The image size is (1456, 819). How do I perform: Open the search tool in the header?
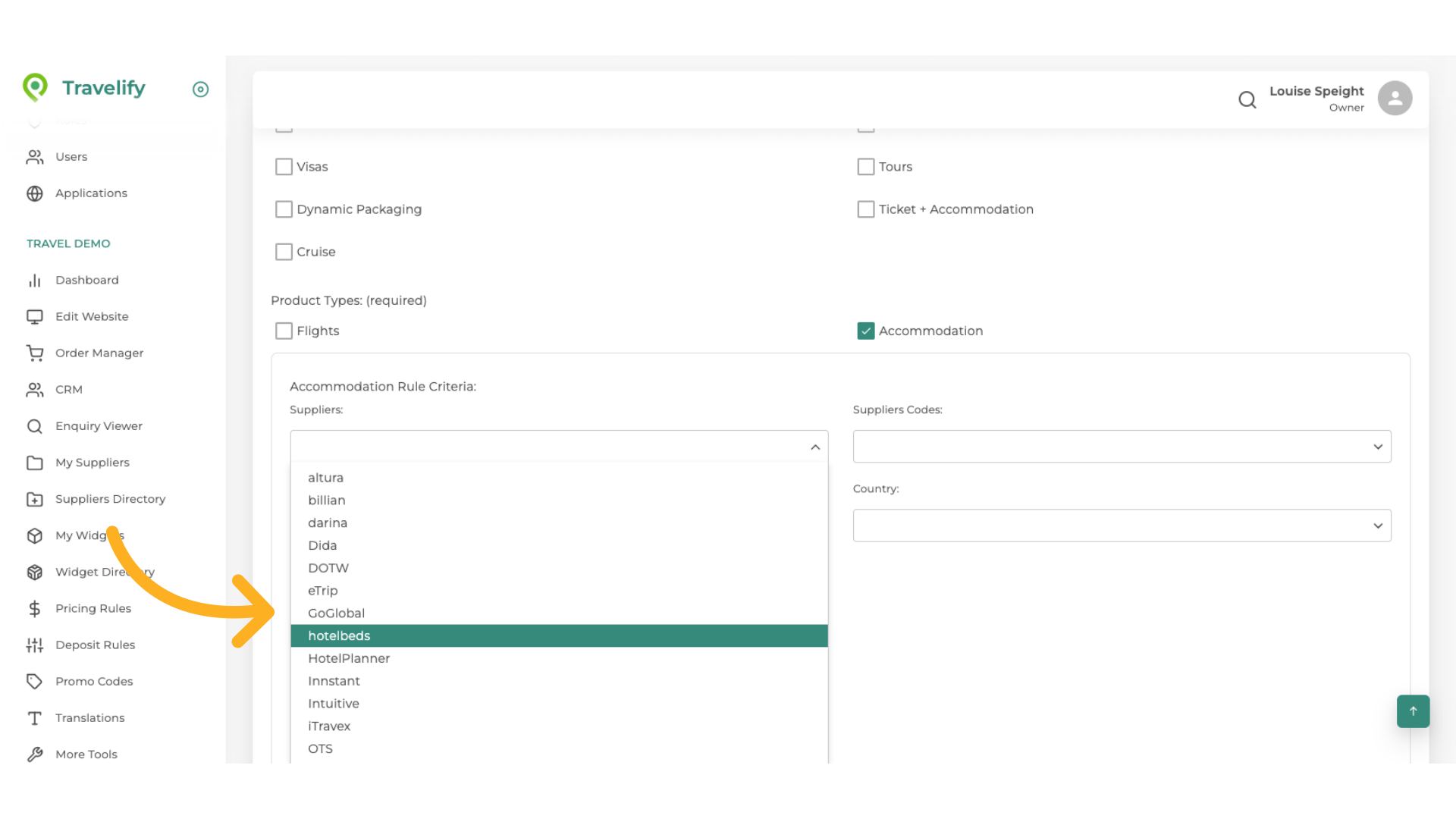coord(1247,99)
